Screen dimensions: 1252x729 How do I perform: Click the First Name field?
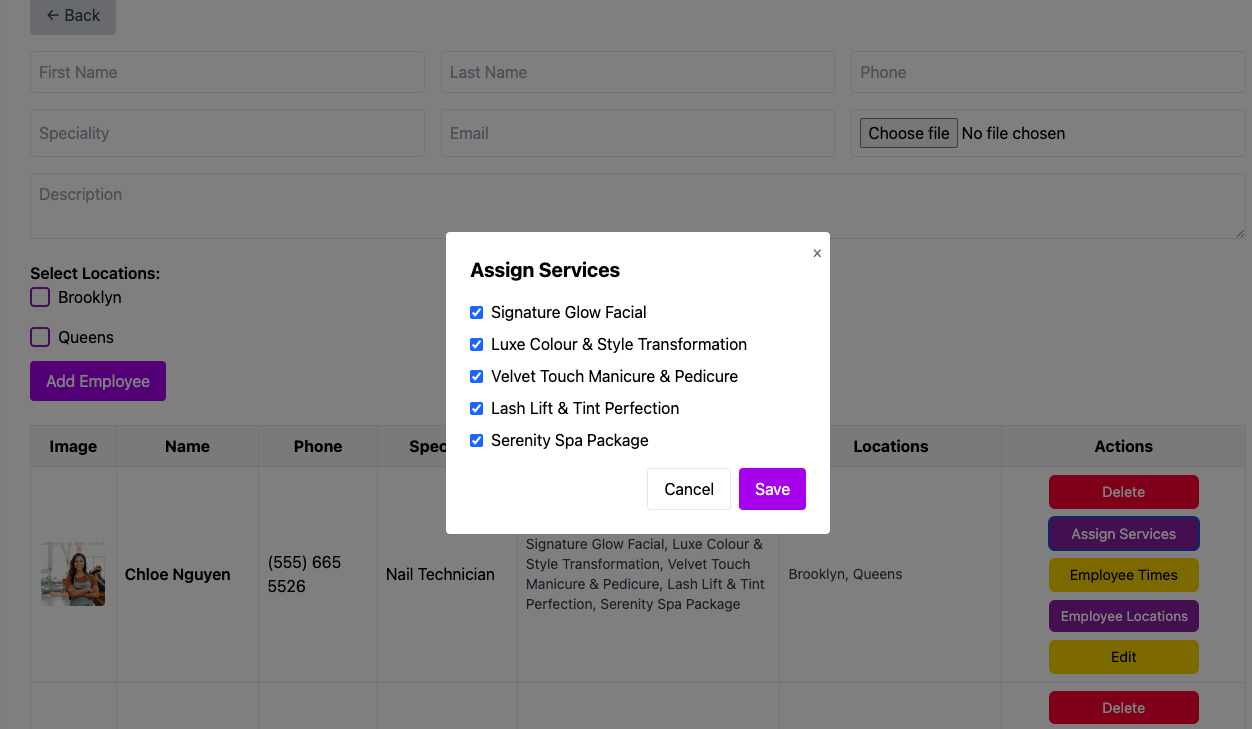click(x=227, y=73)
